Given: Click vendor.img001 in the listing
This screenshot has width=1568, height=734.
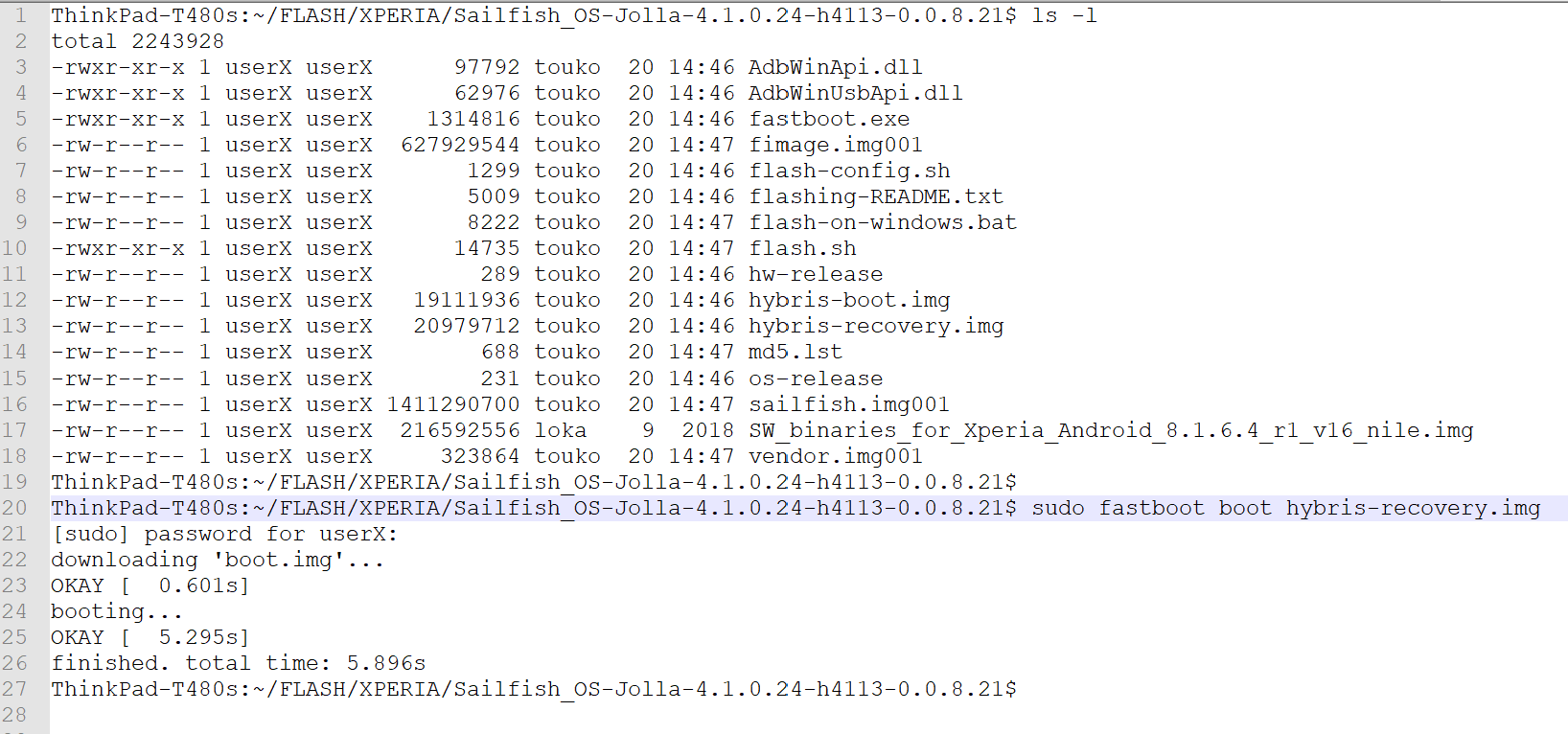Looking at the screenshot, I should pos(835,456).
